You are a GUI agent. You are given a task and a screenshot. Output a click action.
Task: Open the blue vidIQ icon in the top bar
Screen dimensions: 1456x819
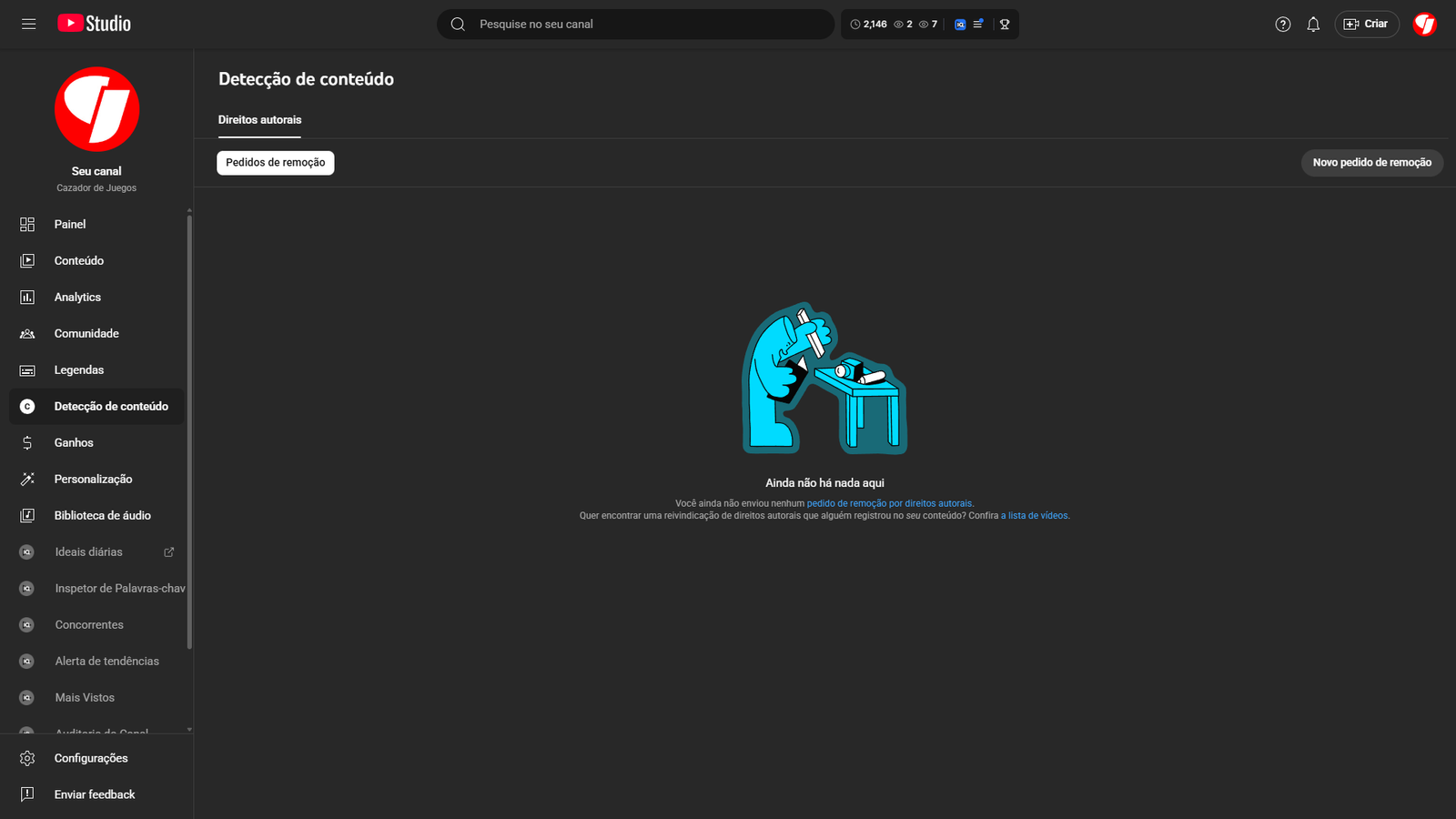(x=960, y=25)
